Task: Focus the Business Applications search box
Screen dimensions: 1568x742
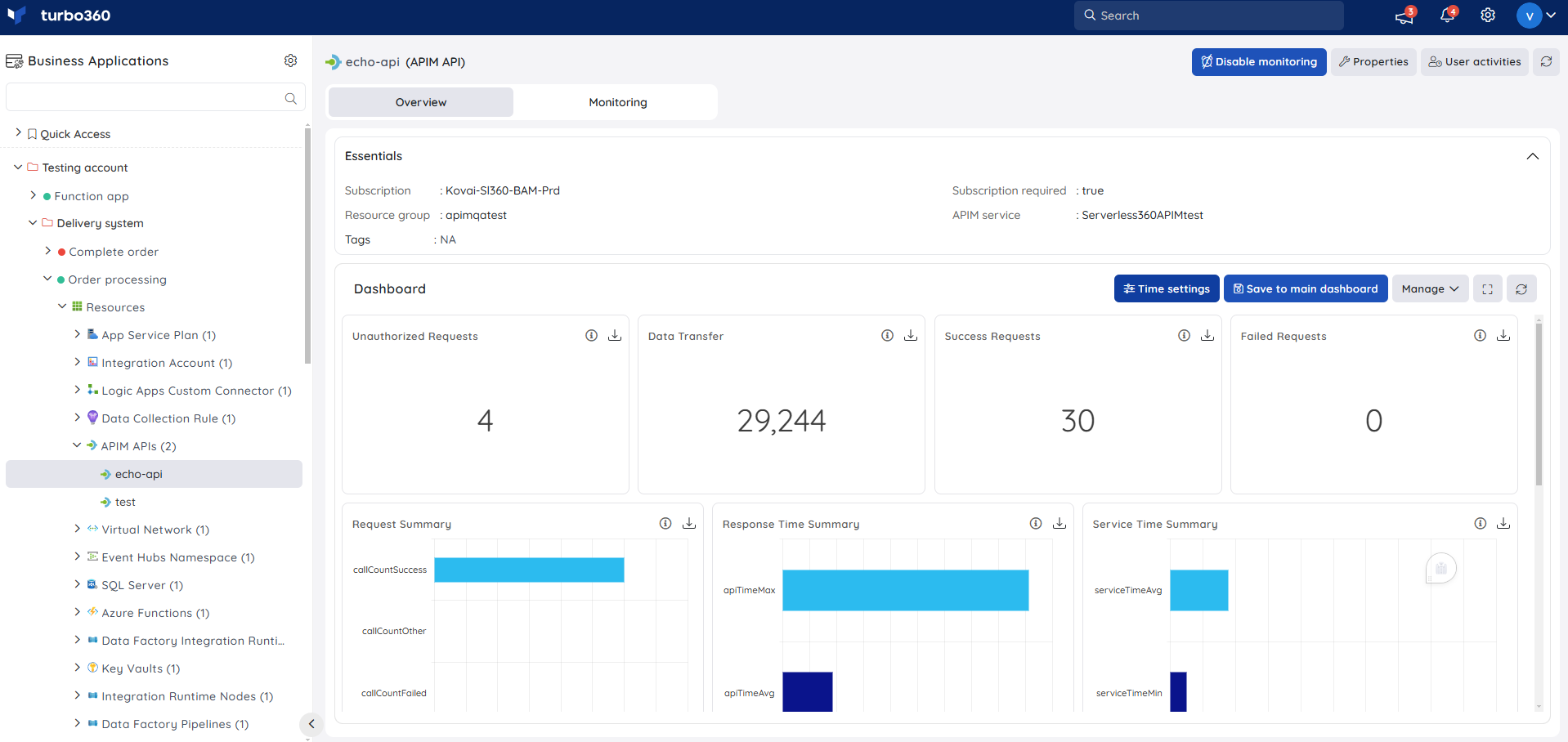Action: click(155, 97)
